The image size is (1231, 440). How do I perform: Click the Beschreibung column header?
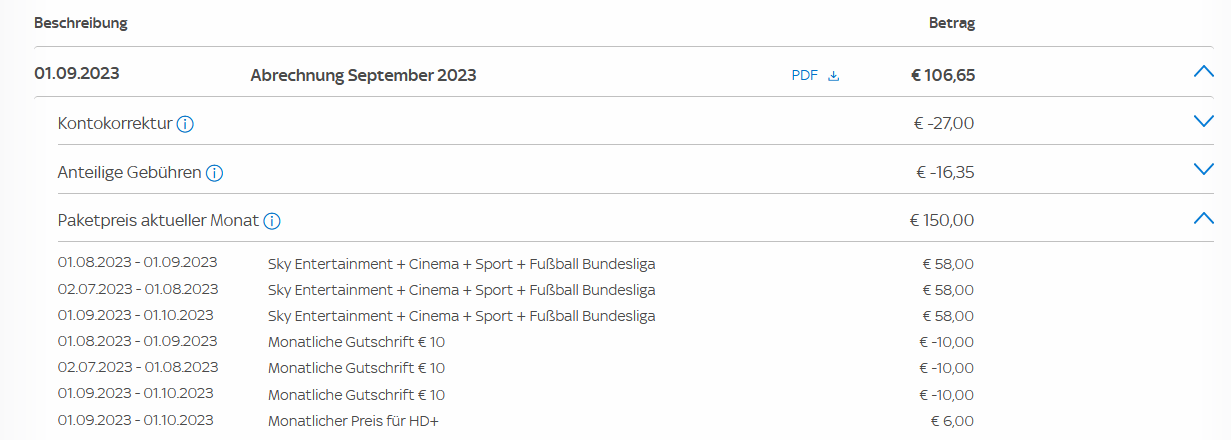[x=81, y=23]
